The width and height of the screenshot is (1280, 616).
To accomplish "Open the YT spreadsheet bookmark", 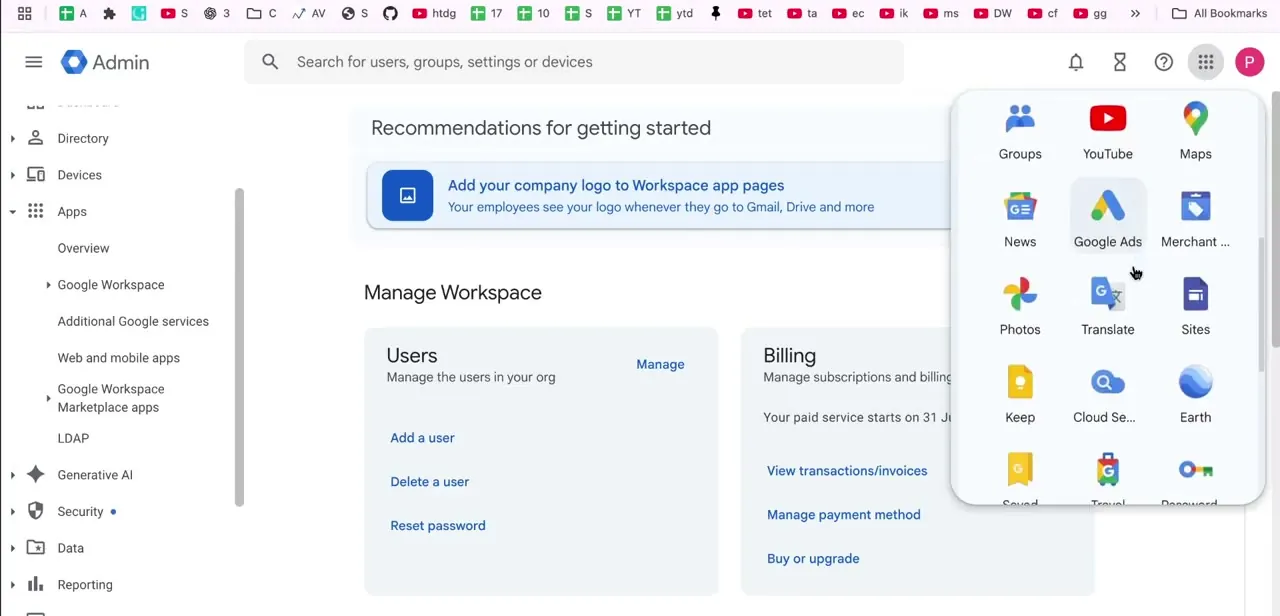I will (x=622, y=13).
